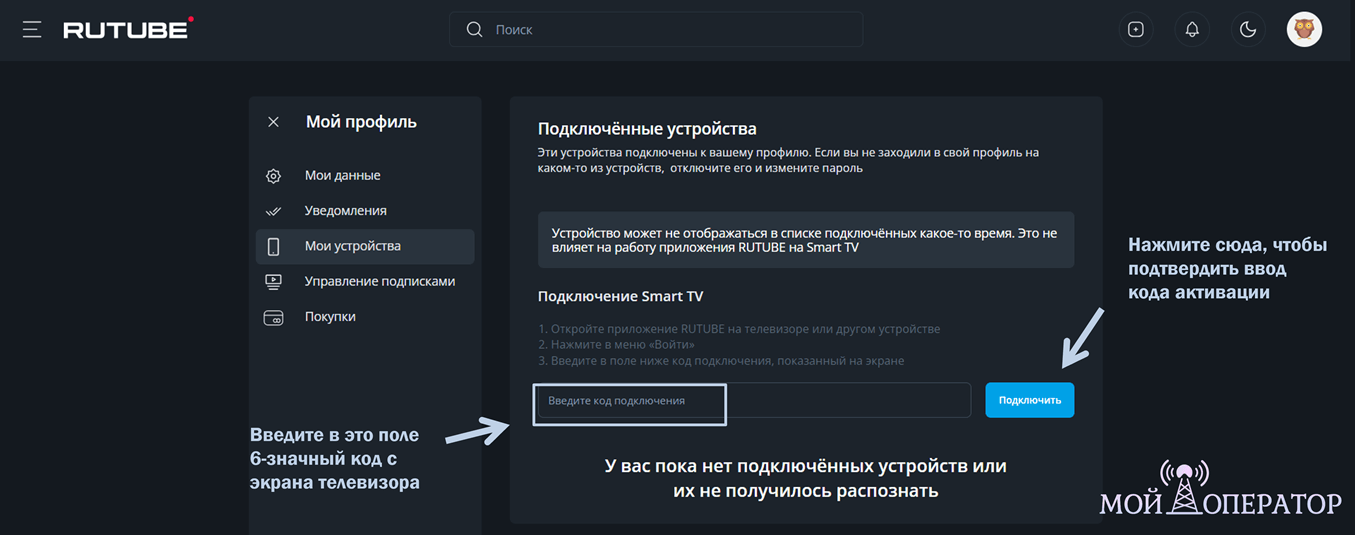Click the Уведомления checkmark icon

click(x=273, y=211)
